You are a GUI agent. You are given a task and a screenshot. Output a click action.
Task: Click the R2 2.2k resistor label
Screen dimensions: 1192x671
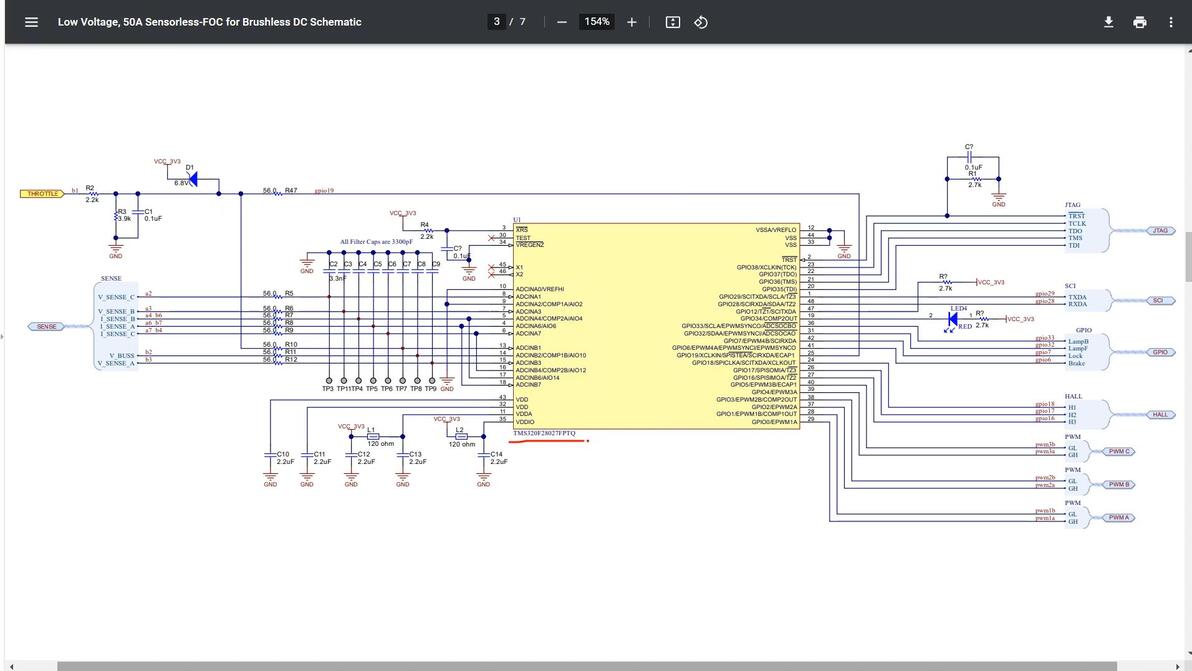[91, 194]
